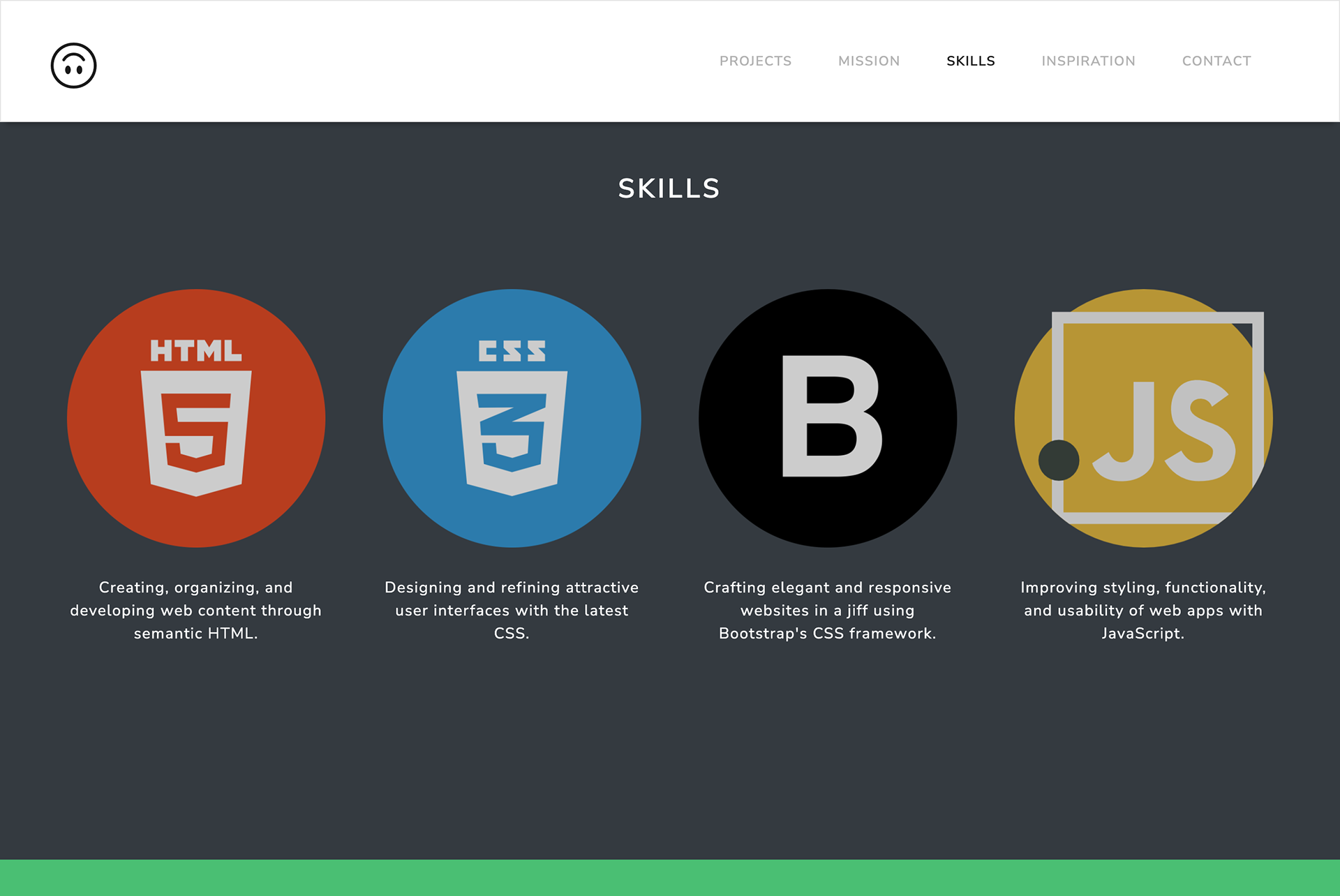1340x896 pixels.
Task: Select the Skills nav item
Action: [x=971, y=61]
